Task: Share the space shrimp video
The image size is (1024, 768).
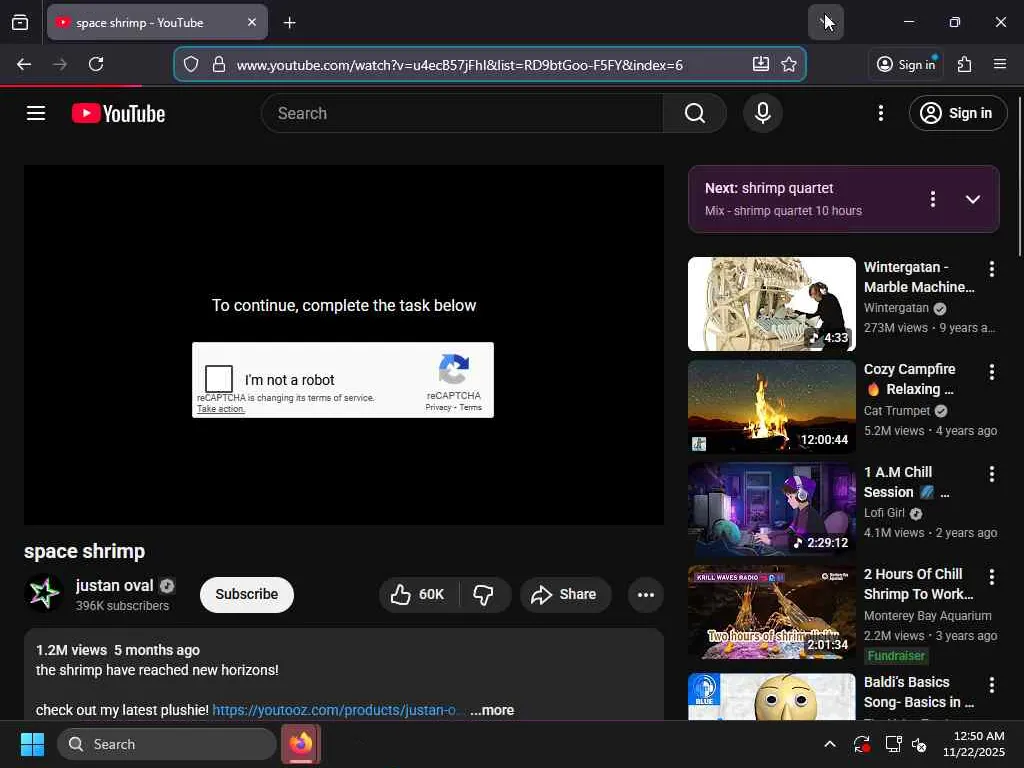Action: tap(566, 594)
